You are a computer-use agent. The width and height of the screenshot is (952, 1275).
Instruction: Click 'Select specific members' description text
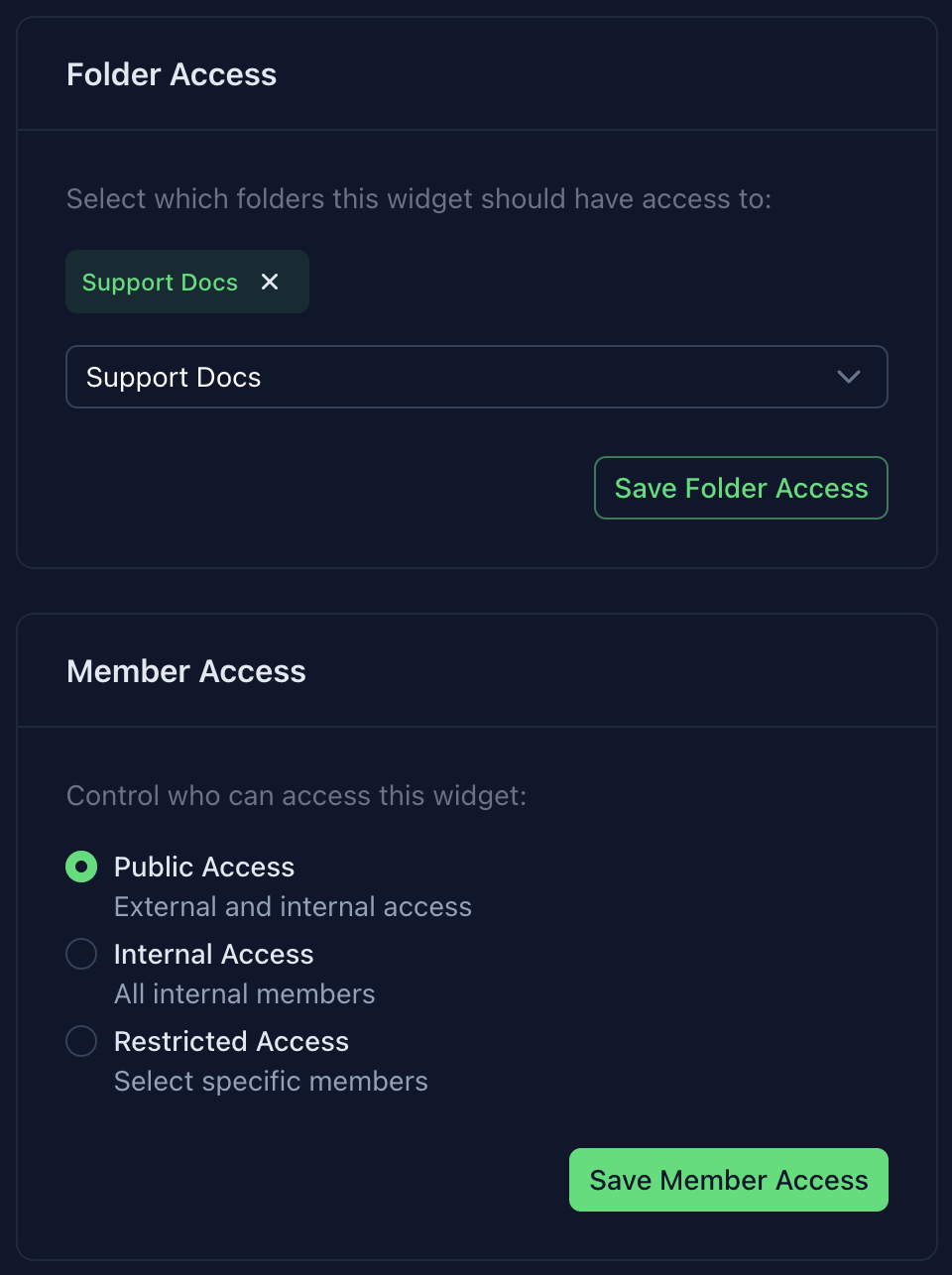(x=271, y=1081)
